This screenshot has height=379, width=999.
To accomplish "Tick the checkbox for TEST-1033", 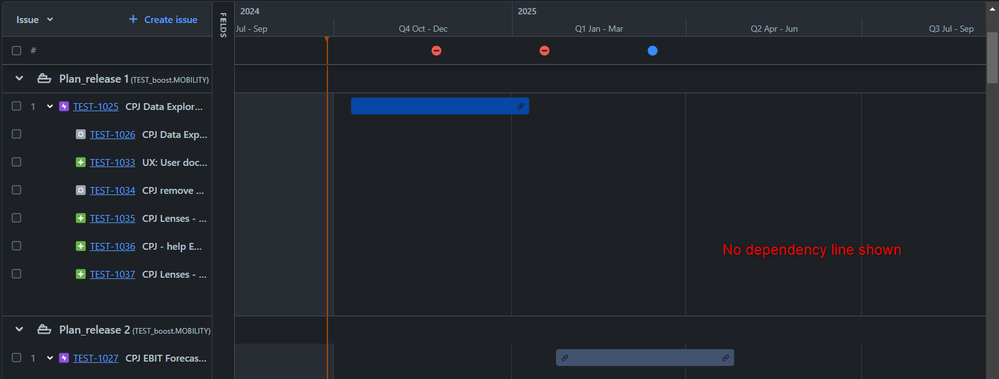I will pos(17,162).
